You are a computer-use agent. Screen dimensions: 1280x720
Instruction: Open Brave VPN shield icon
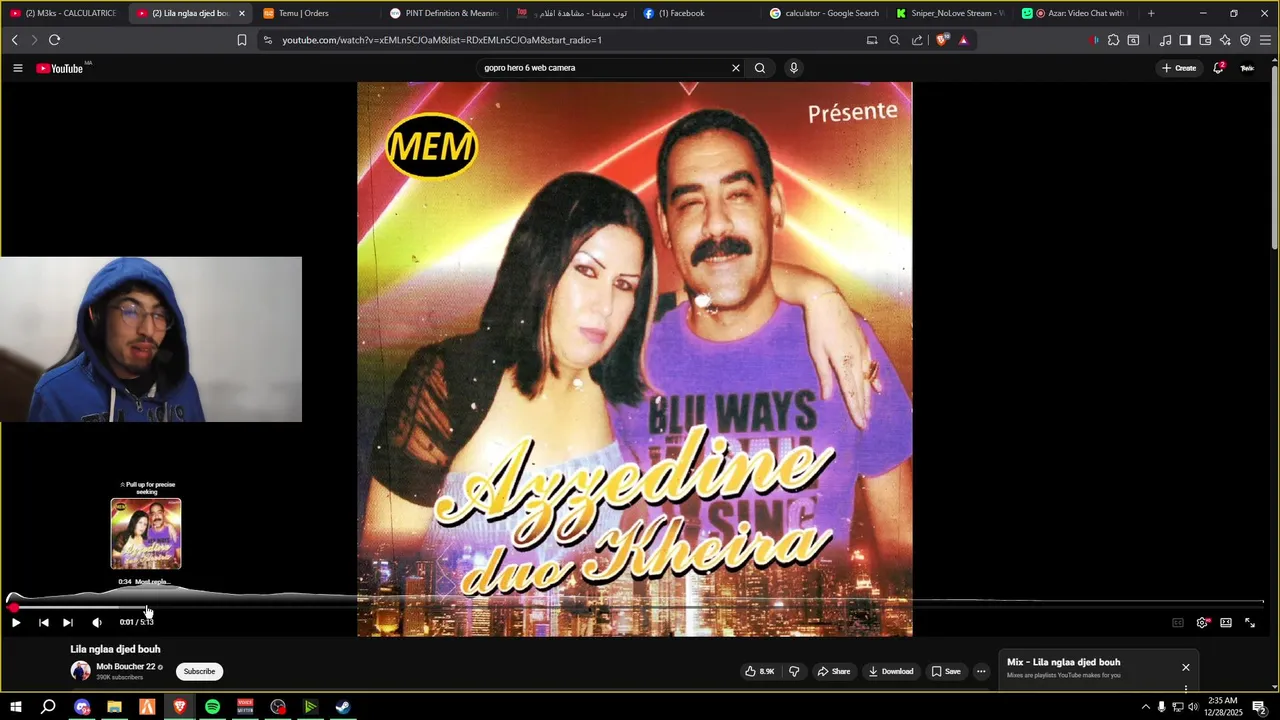(1245, 40)
